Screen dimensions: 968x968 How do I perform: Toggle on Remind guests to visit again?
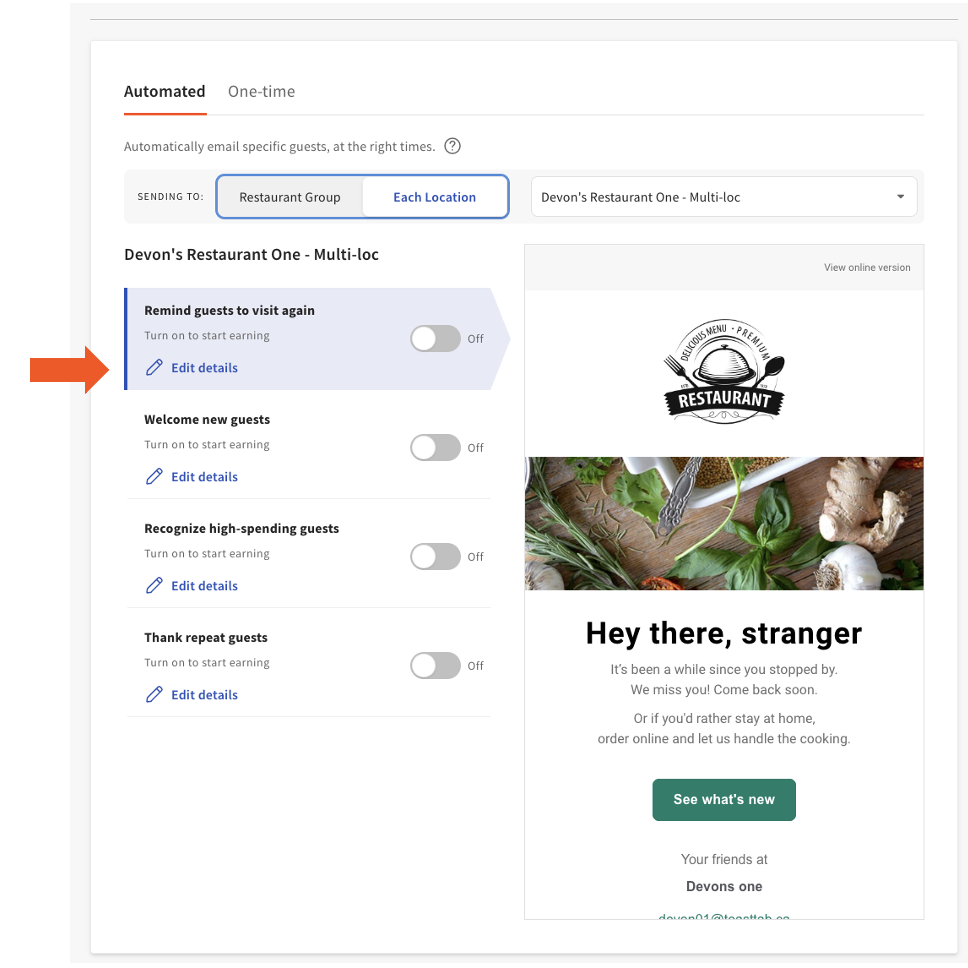[x=435, y=339]
